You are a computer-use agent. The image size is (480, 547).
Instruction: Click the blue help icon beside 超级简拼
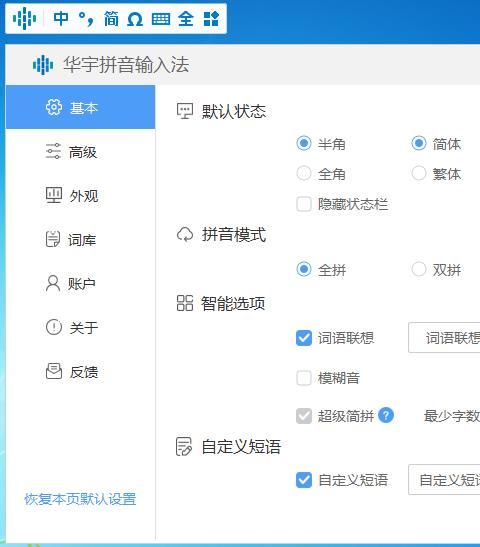click(386, 415)
